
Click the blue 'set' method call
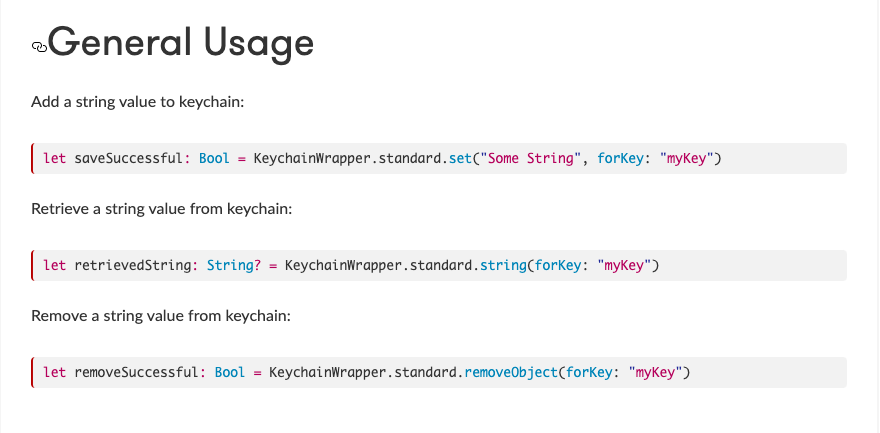460,158
